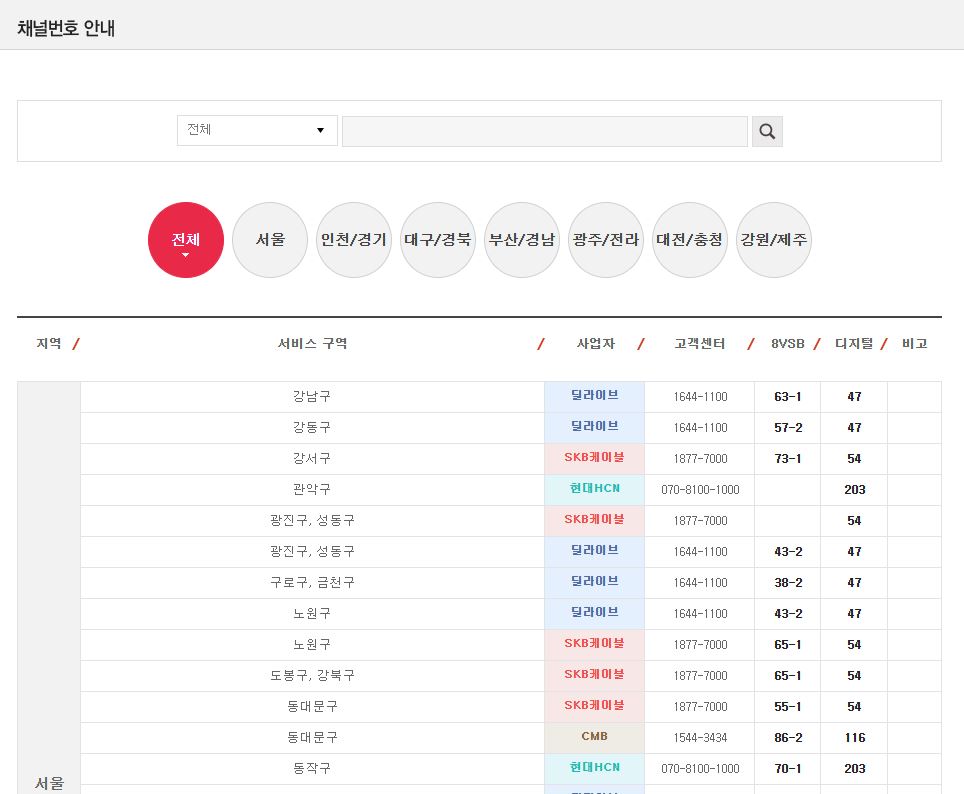The width and height of the screenshot is (964, 794).
Task: Click the sort icon beside 서비스 구역 header
Action: tap(541, 342)
